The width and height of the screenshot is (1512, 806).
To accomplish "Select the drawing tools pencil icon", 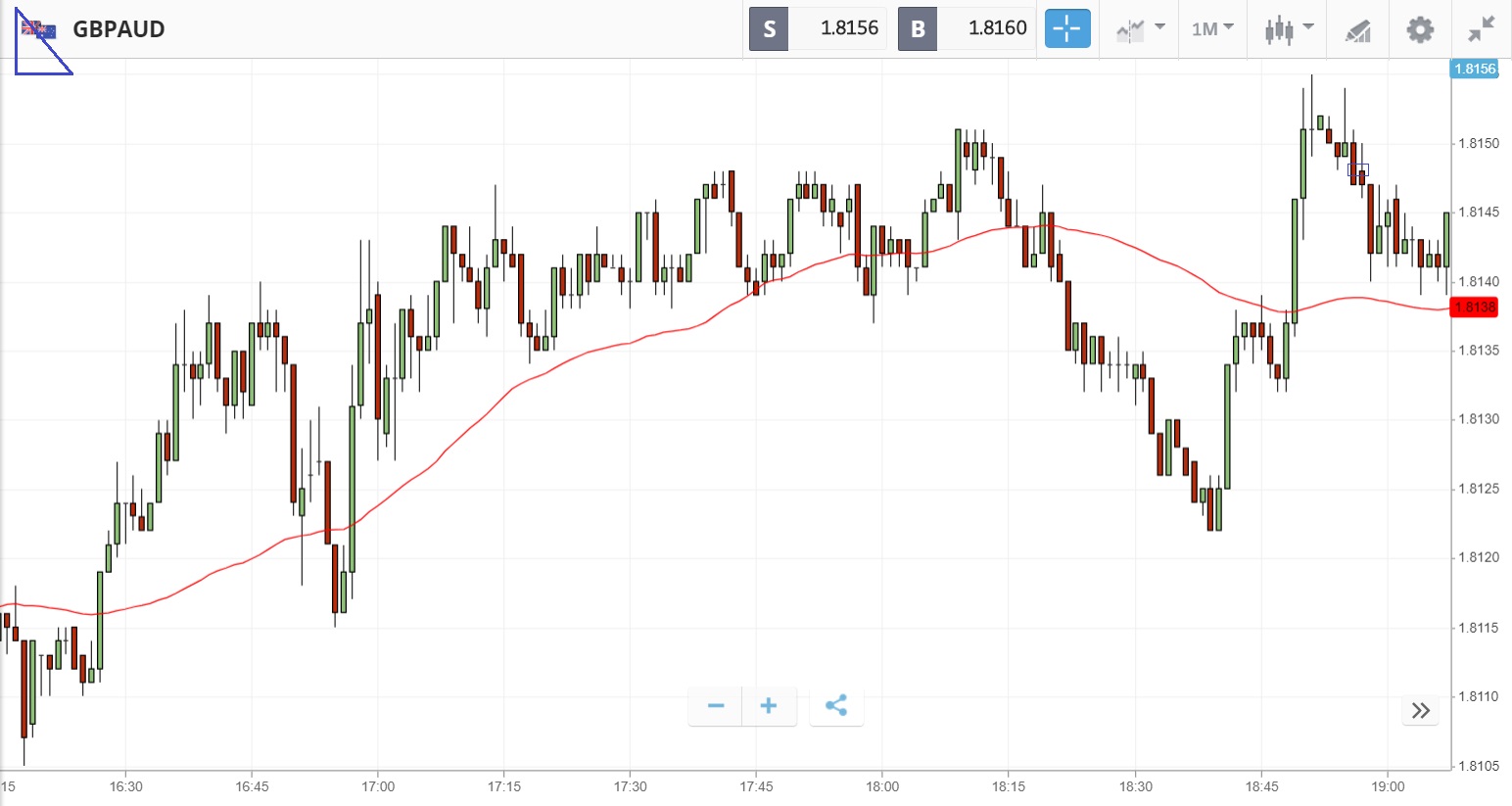I will pos(1357,30).
